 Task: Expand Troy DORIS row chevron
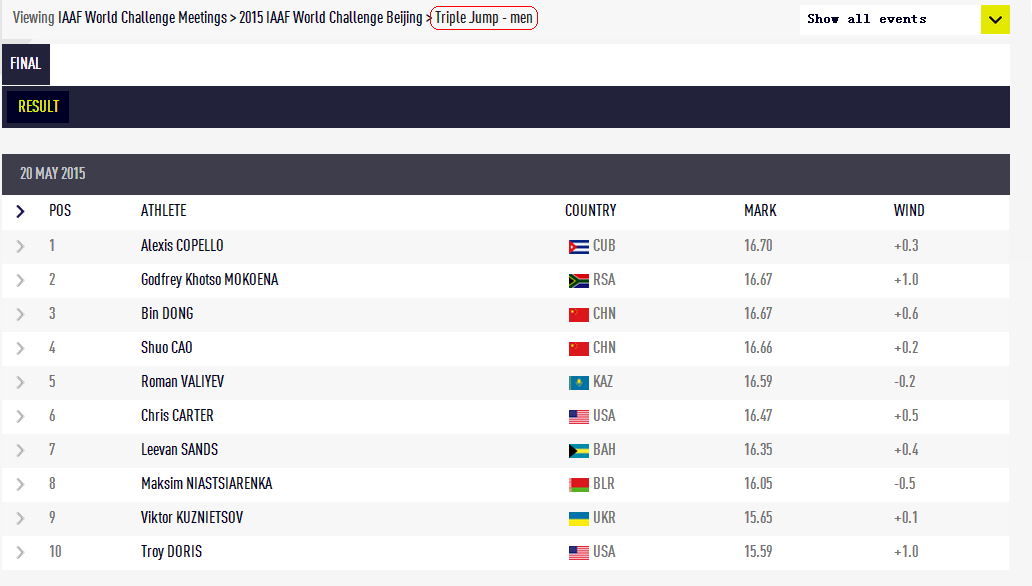20,552
